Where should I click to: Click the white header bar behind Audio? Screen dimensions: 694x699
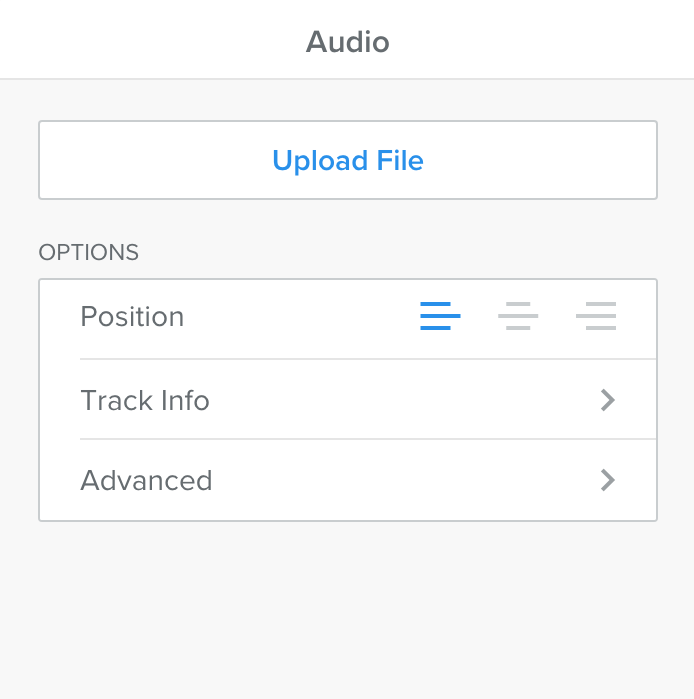point(150,40)
